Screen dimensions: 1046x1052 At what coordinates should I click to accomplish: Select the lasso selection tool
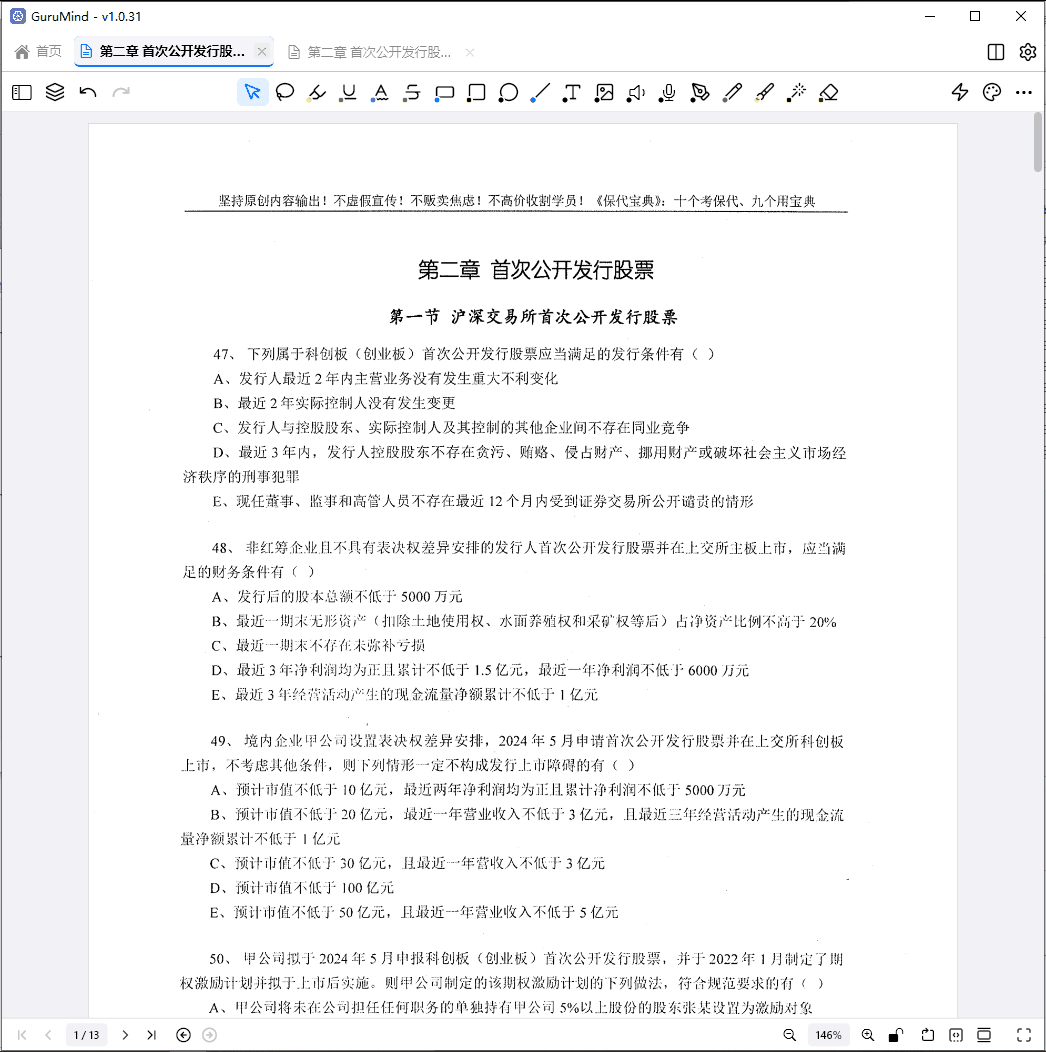(x=285, y=92)
